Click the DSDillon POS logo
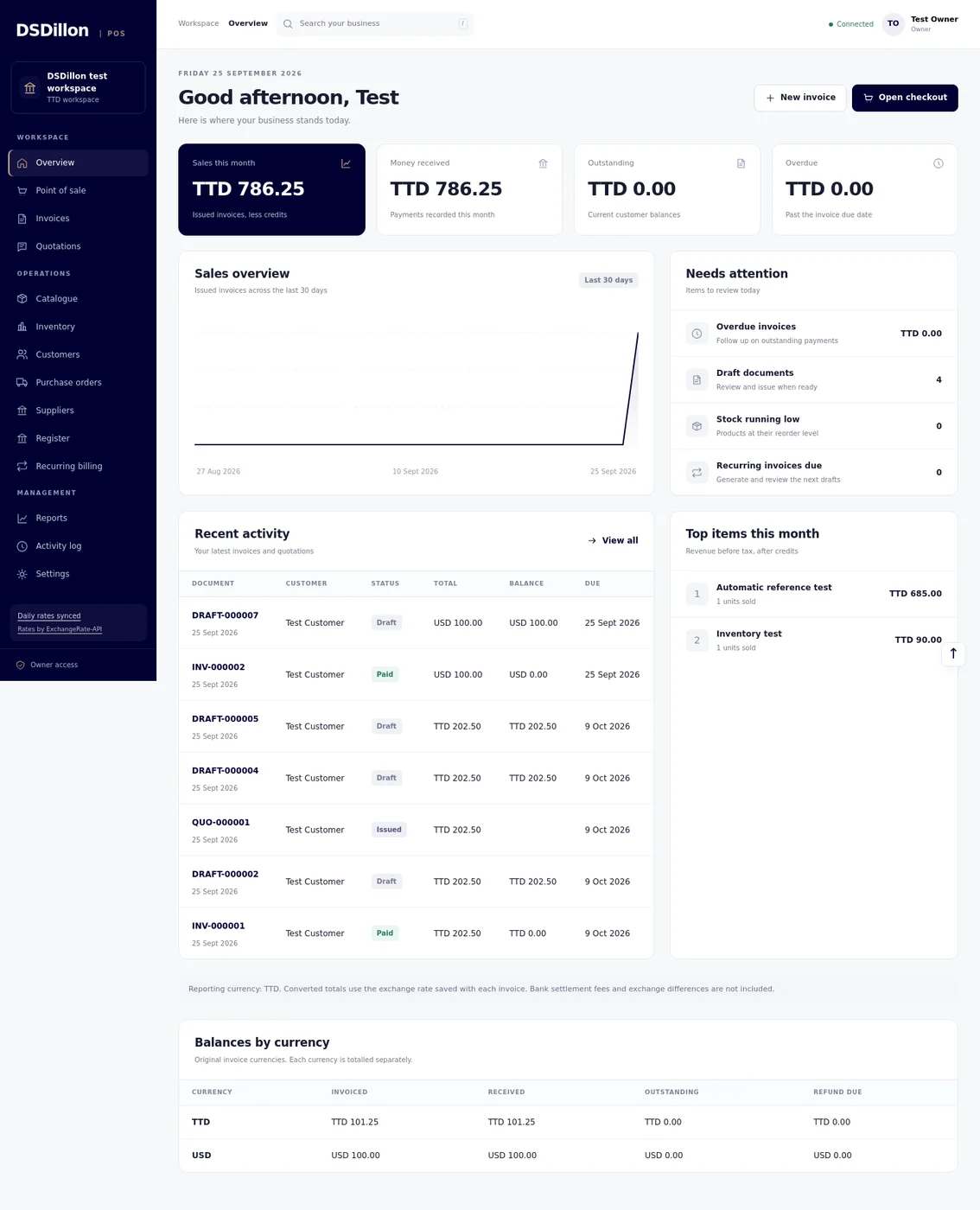Image resolution: width=980 pixels, height=1210 pixels. coord(71,30)
